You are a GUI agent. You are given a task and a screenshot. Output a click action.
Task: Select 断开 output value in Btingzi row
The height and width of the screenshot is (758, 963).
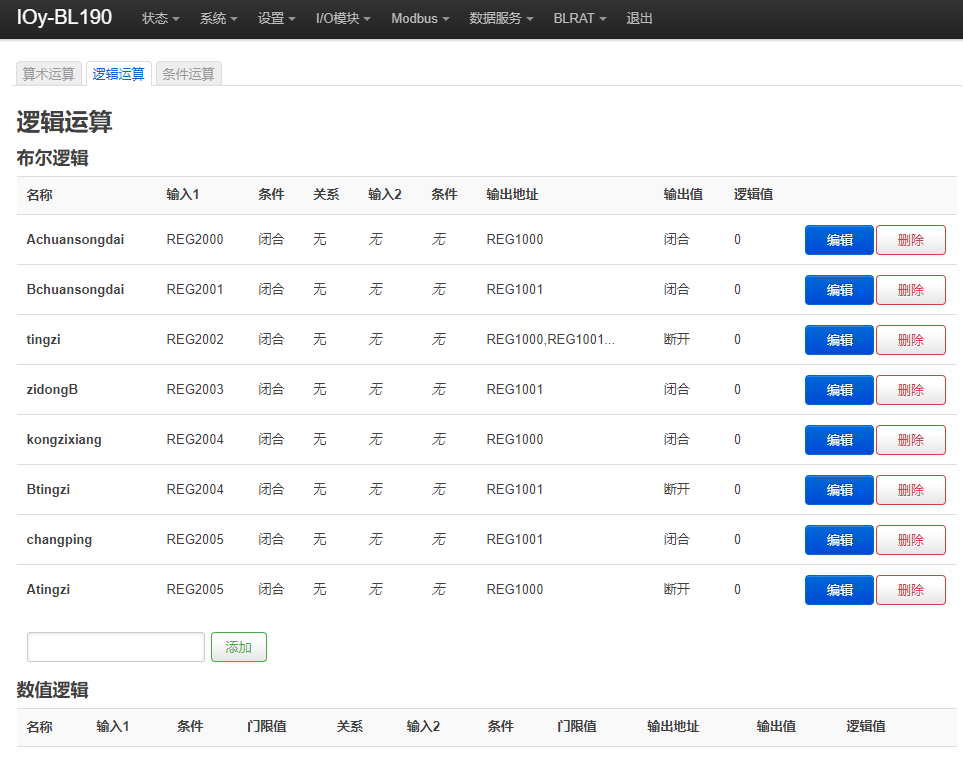pyautogui.click(x=677, y=490)
